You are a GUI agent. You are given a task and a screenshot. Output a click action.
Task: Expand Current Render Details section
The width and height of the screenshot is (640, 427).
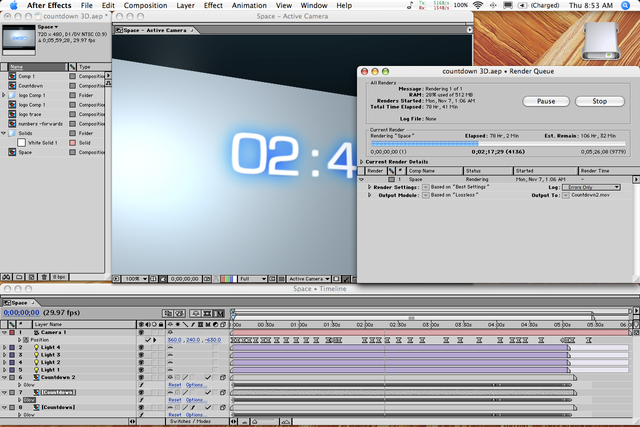tap(362, 161)
